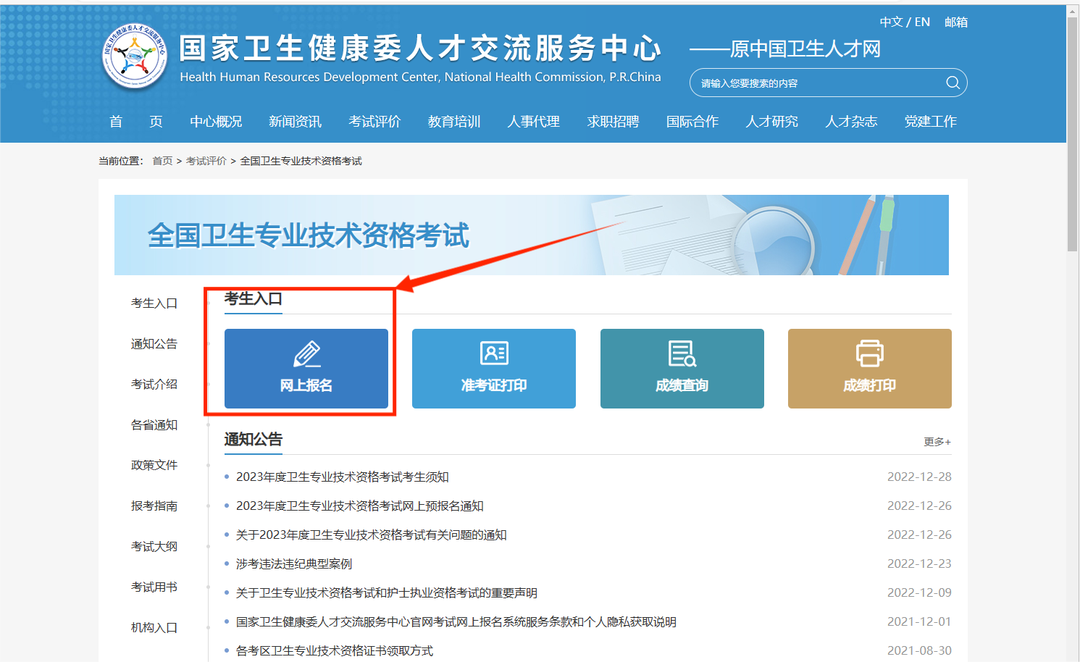Go to 国际合作 in the navigation bar
This screenshot has width=1080, height=662.
[692, 122]
